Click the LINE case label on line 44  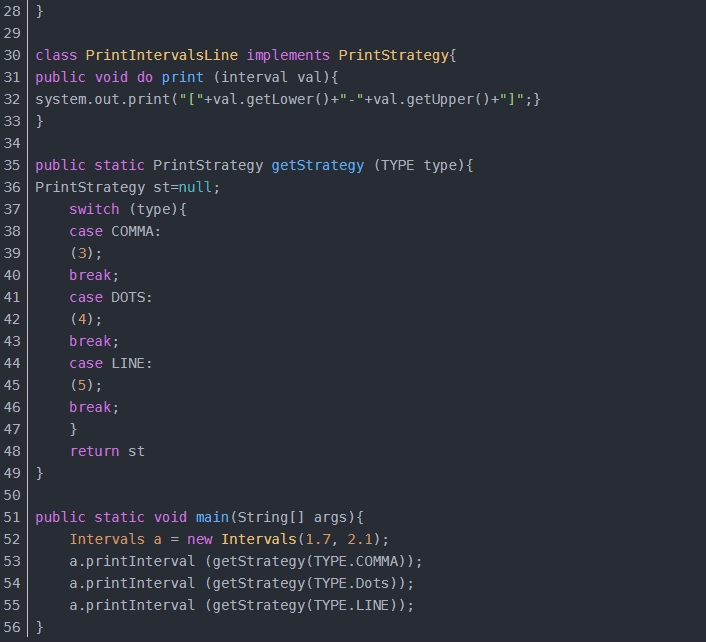(132, 363)
